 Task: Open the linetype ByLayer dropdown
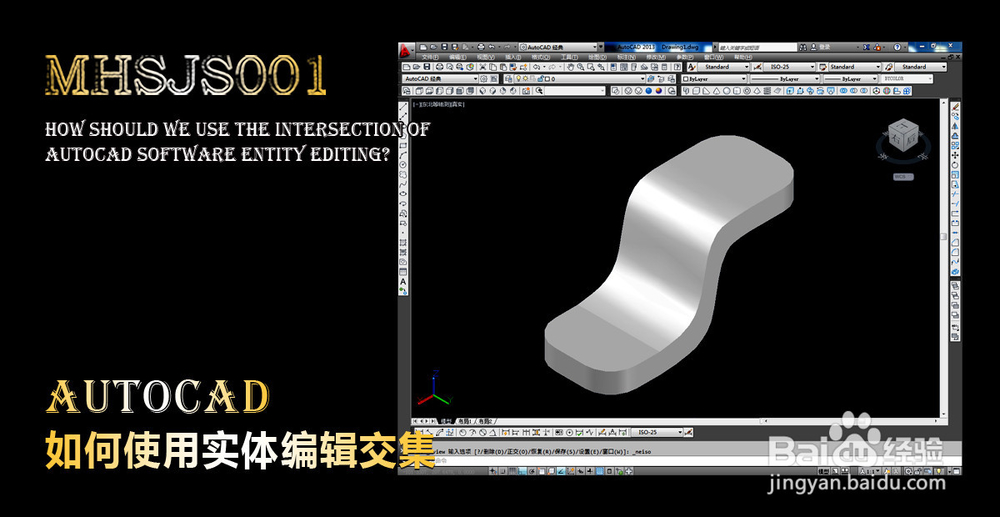pos(784,78)
